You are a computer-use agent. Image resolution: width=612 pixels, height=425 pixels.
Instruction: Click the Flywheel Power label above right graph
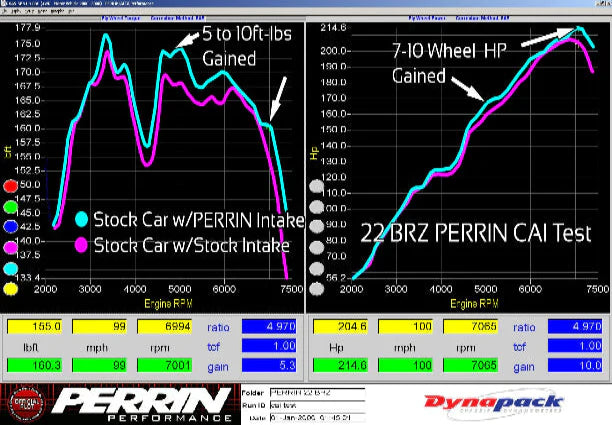427,18
